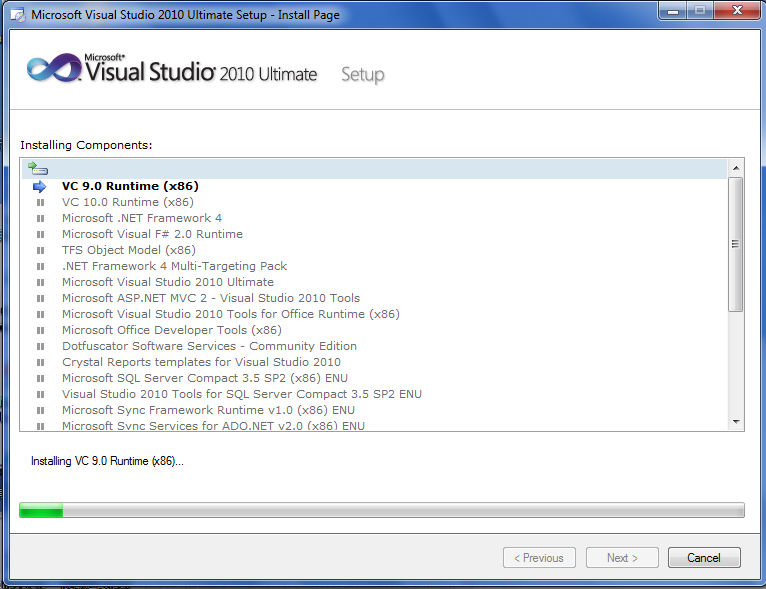Click the 'Installing VC 9.0 Runtime (x86)...' status text
Screen dimensions: 766x589
pos(107,461)
